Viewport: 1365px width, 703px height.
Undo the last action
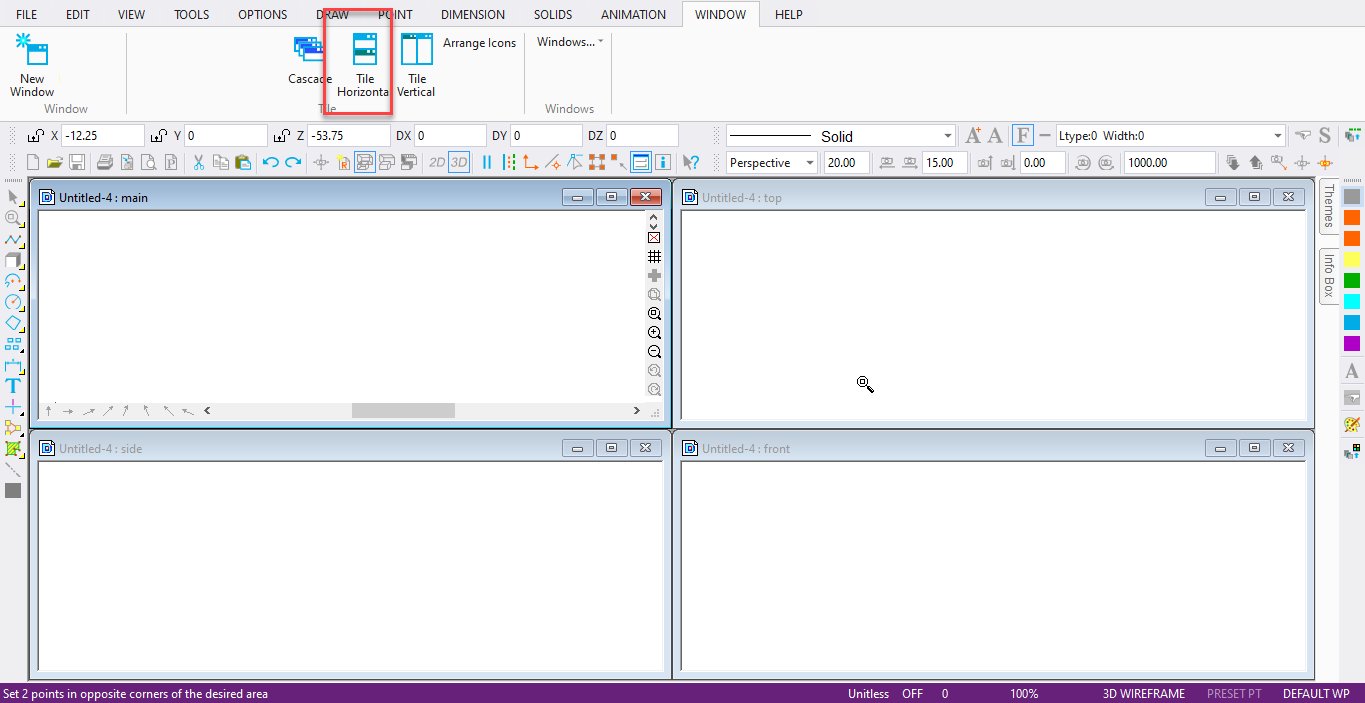point(270,162)
